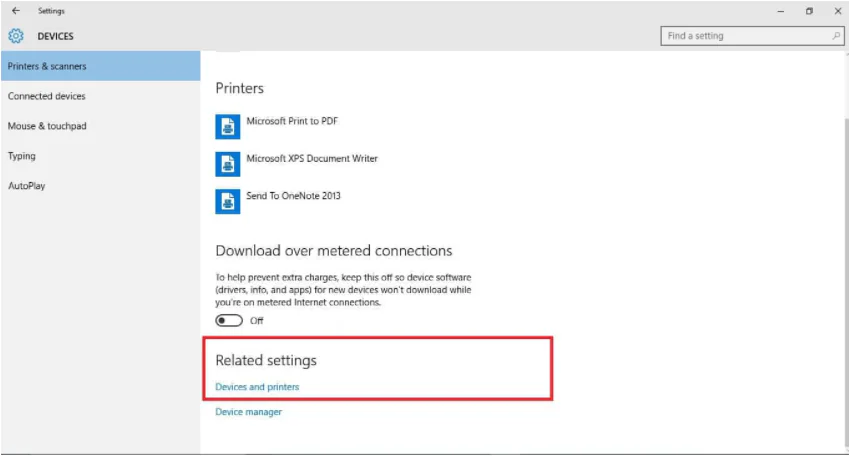
Task: Select the Microsoft XPS Document Writer icon
Action: (227, 163)
